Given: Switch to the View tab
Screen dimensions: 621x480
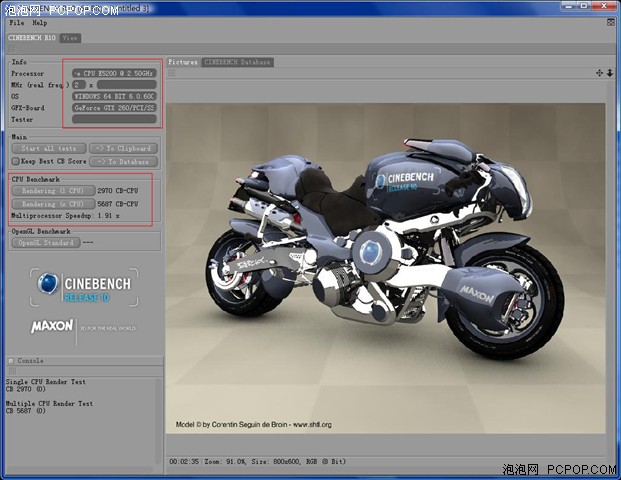Looking at the screenshot, I should (70, 38).
